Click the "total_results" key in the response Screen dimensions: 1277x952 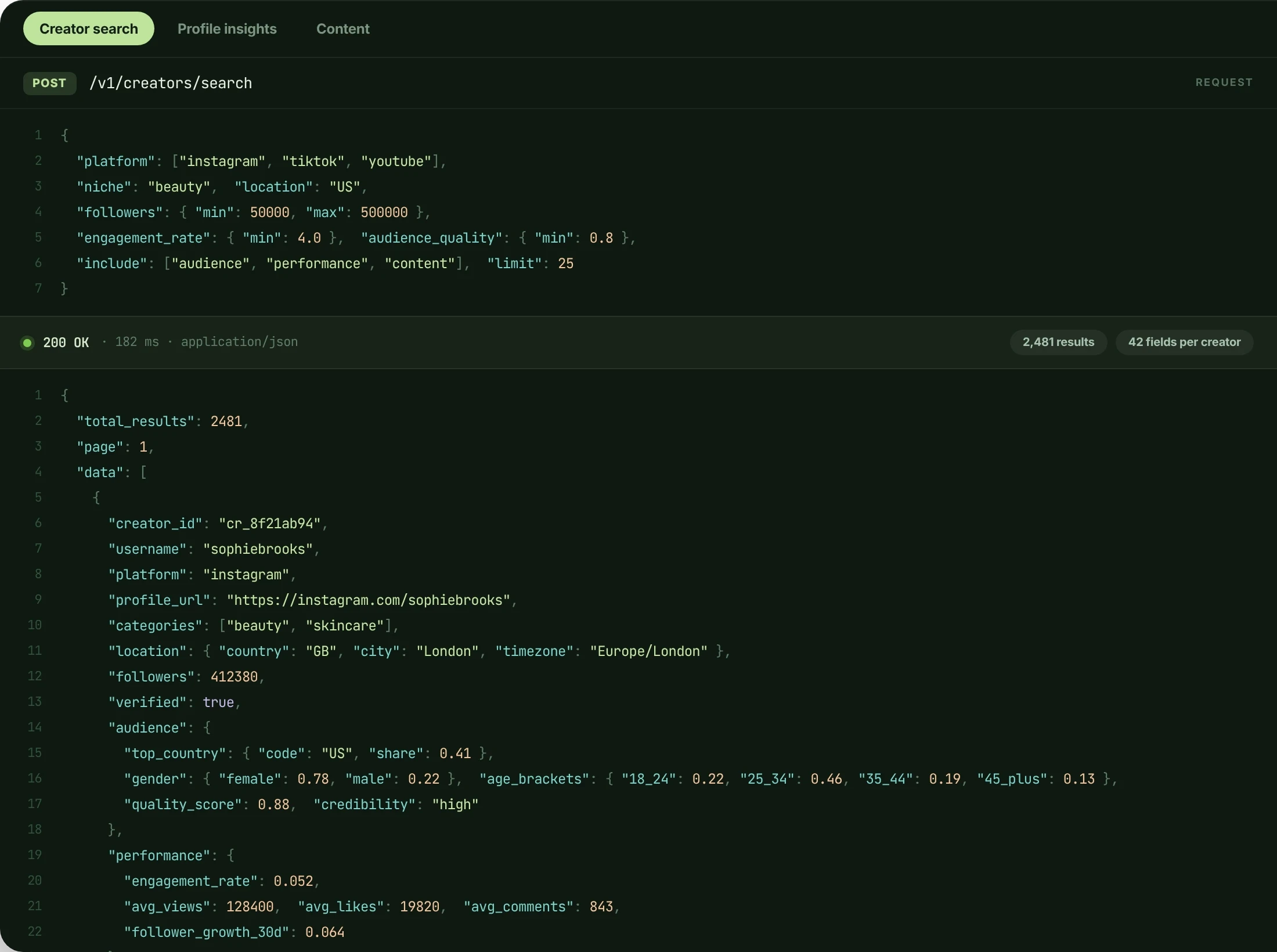(135, 421)
